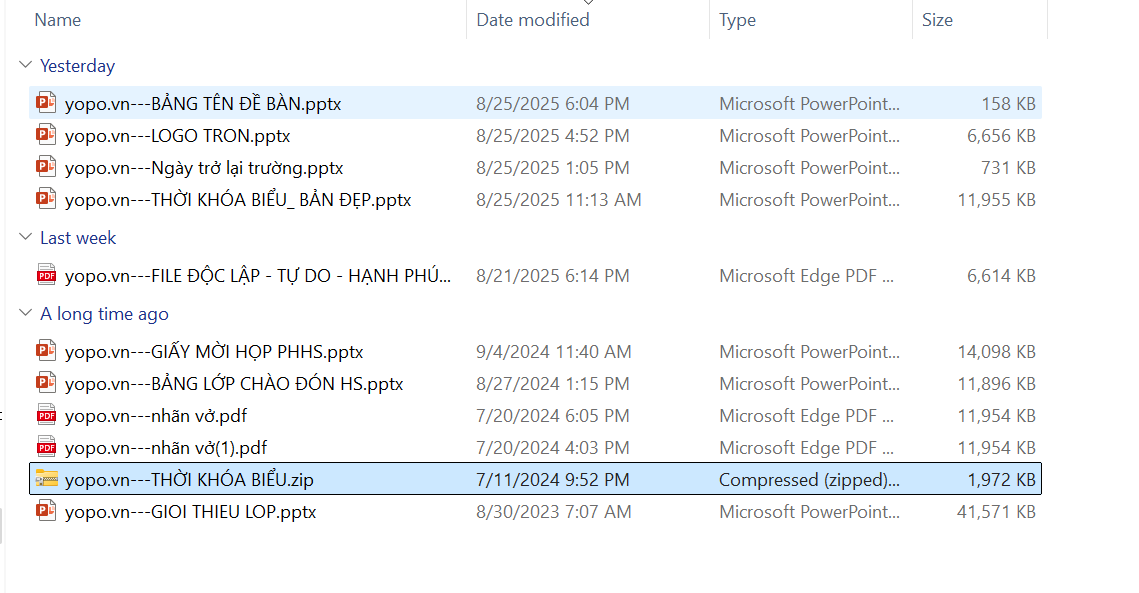1139x593 pixels.
Task: Click PDF icon of nhãn vở(1).pdf
Action: coord(46,447)
